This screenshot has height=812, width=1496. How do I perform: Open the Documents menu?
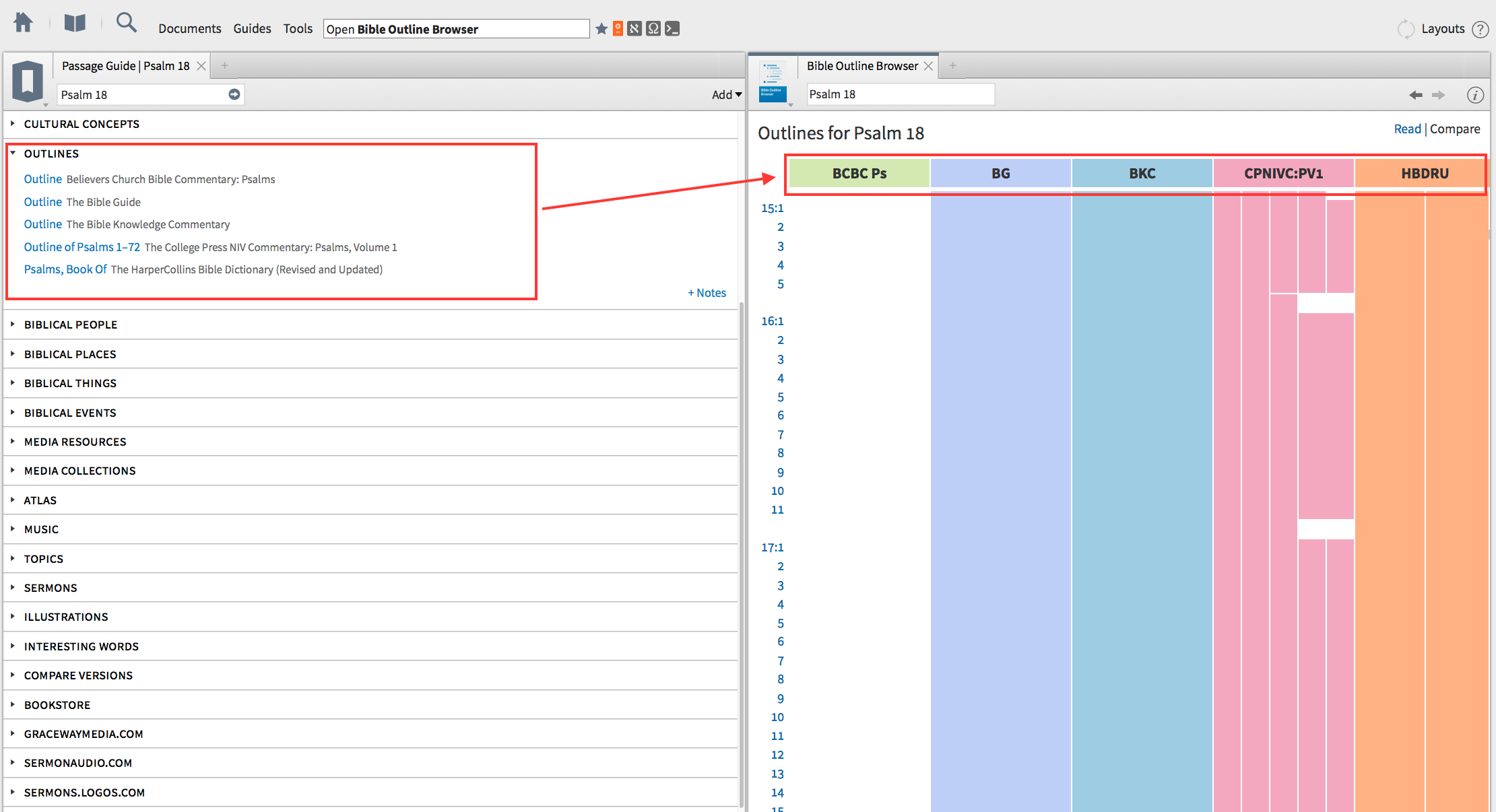189,28
